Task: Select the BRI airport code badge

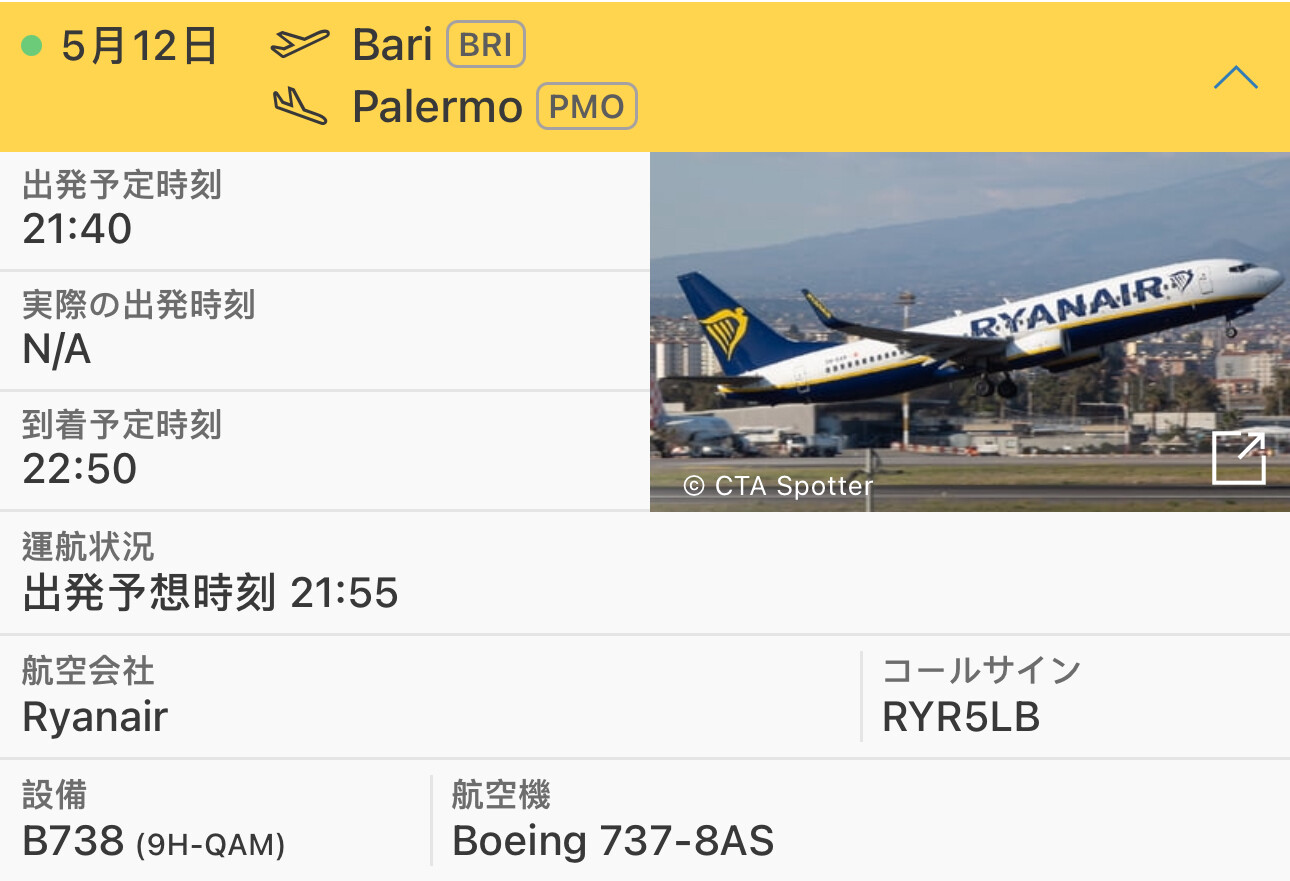Action: click(x=486, y=45)
